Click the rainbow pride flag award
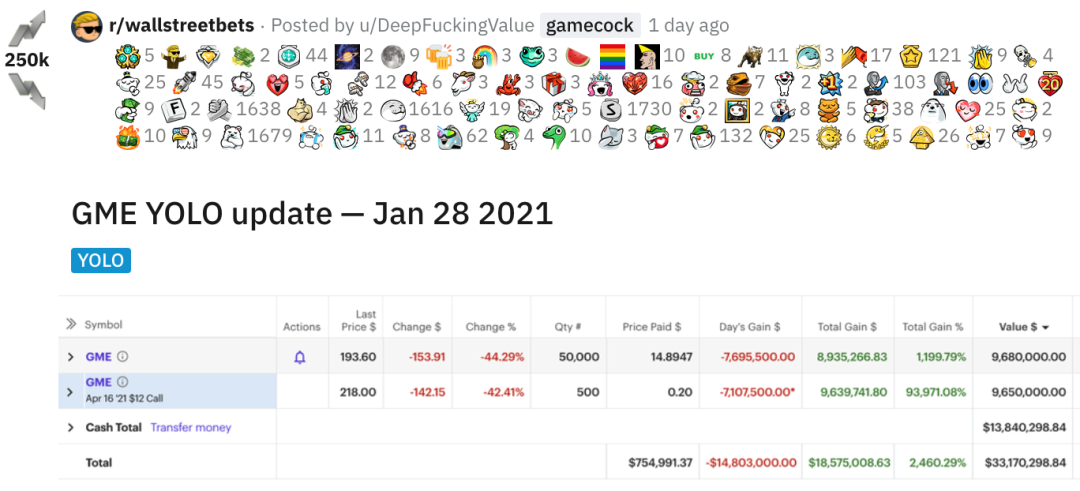The height and width of the screenshot is (491, 1080). tap(613, 55)
